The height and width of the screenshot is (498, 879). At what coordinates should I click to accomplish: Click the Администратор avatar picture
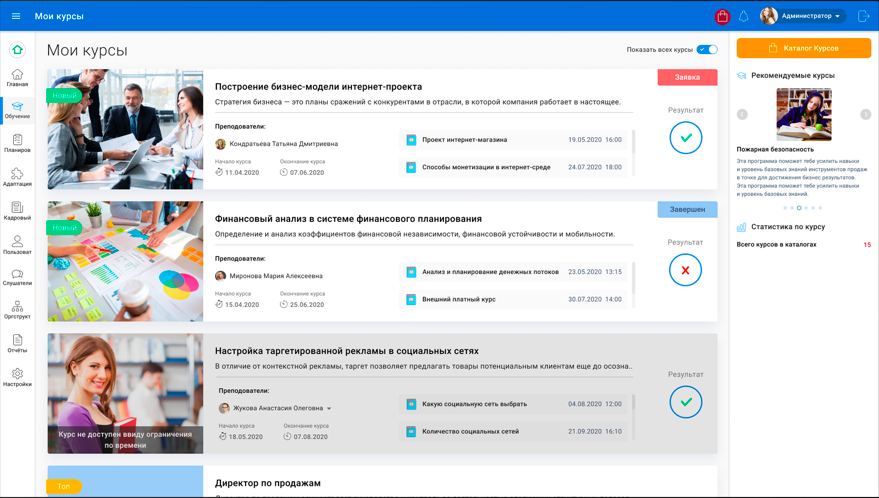769,16
